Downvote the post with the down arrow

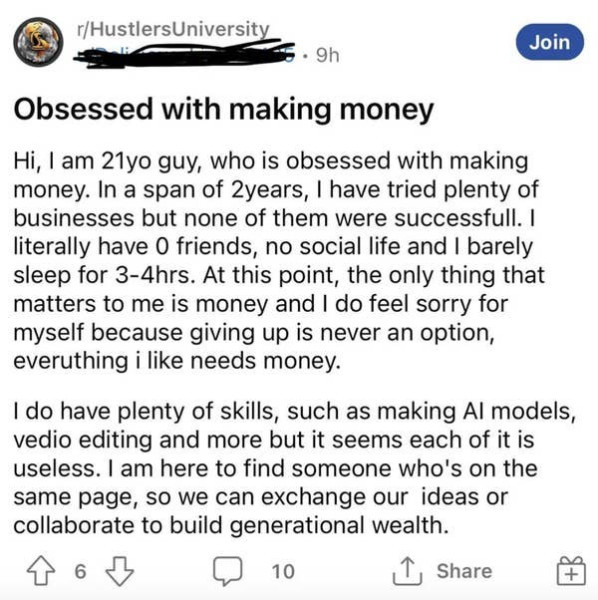point(120,571)
